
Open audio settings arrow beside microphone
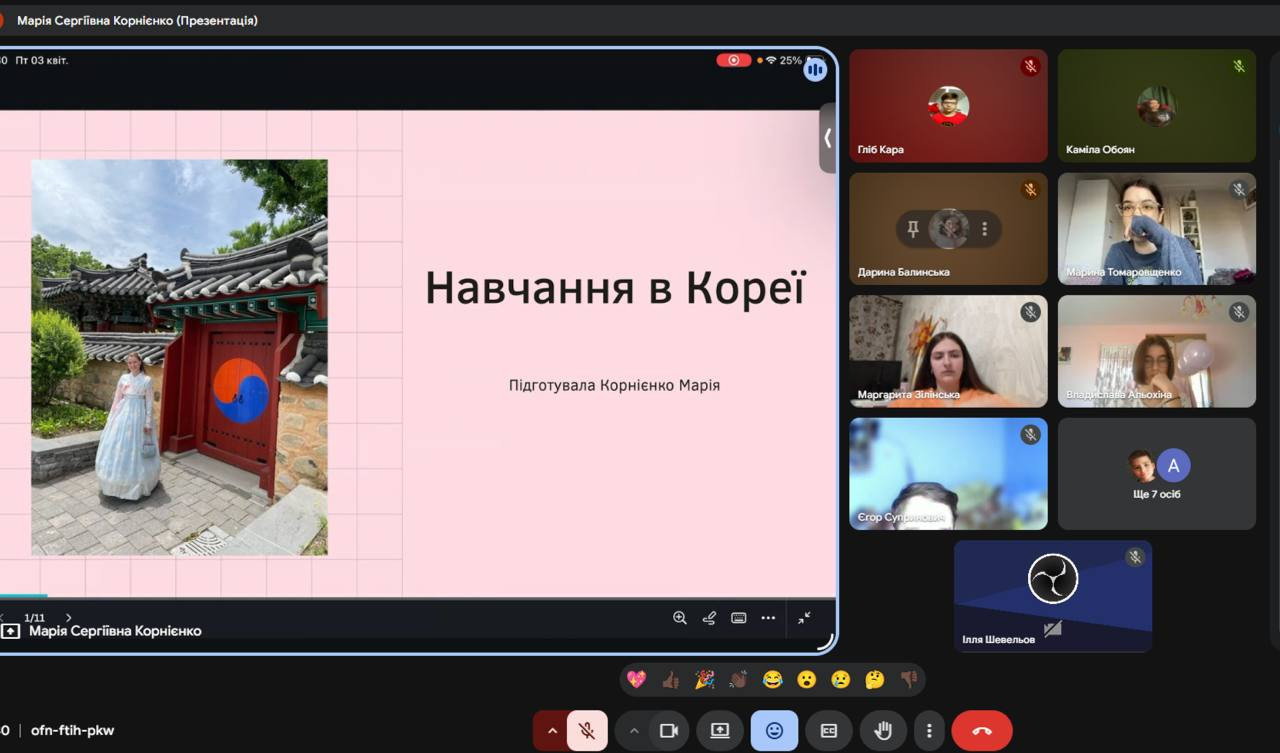pyautogui.click(x=551, y=731)
